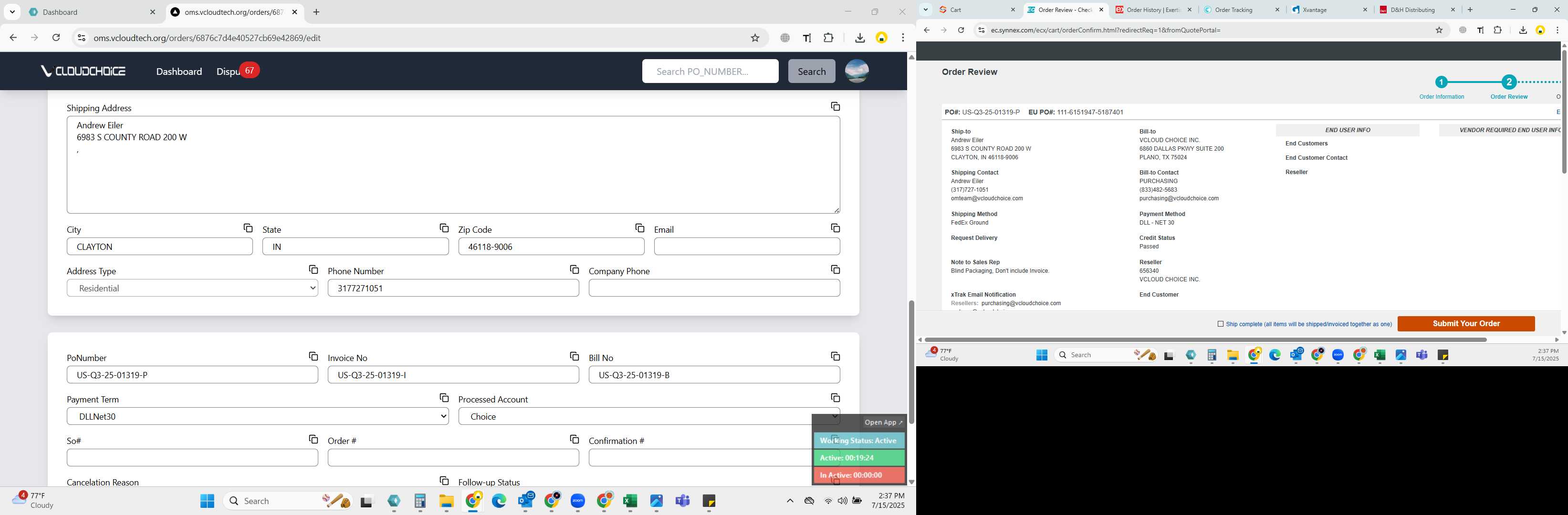Viewport: 1568px width, 515px height.
Task: Bookmark the oms.vcloudtech.org page with star
Action: point(755,38)
